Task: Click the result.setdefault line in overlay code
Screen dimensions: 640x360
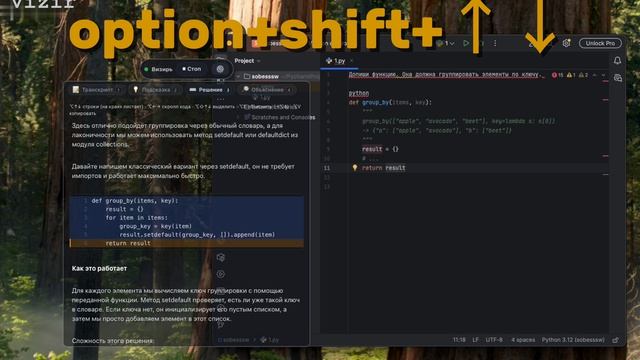Action: pos(197,235)
